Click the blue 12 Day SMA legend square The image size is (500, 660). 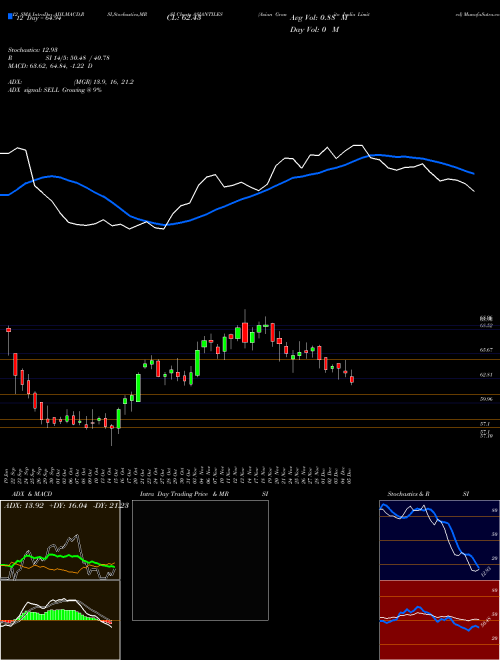pyautogui.click(x=10, y=16)
